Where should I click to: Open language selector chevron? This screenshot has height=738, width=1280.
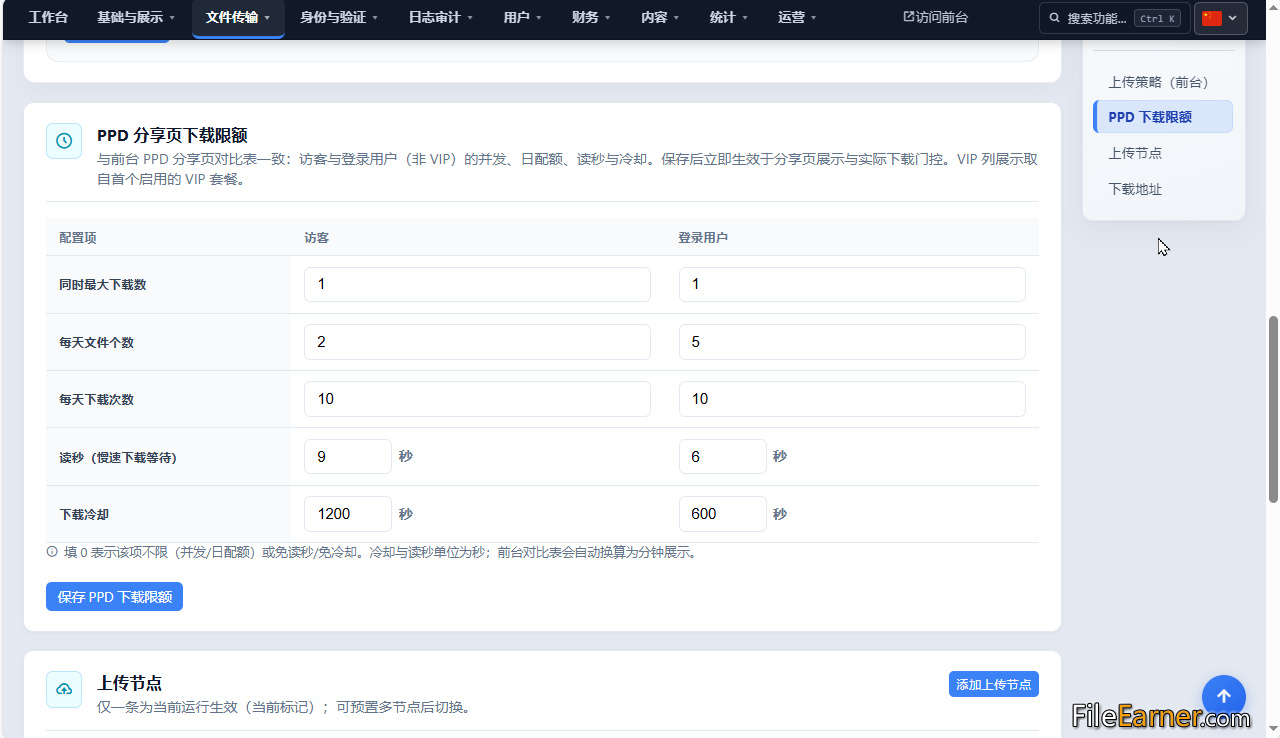1233,18
